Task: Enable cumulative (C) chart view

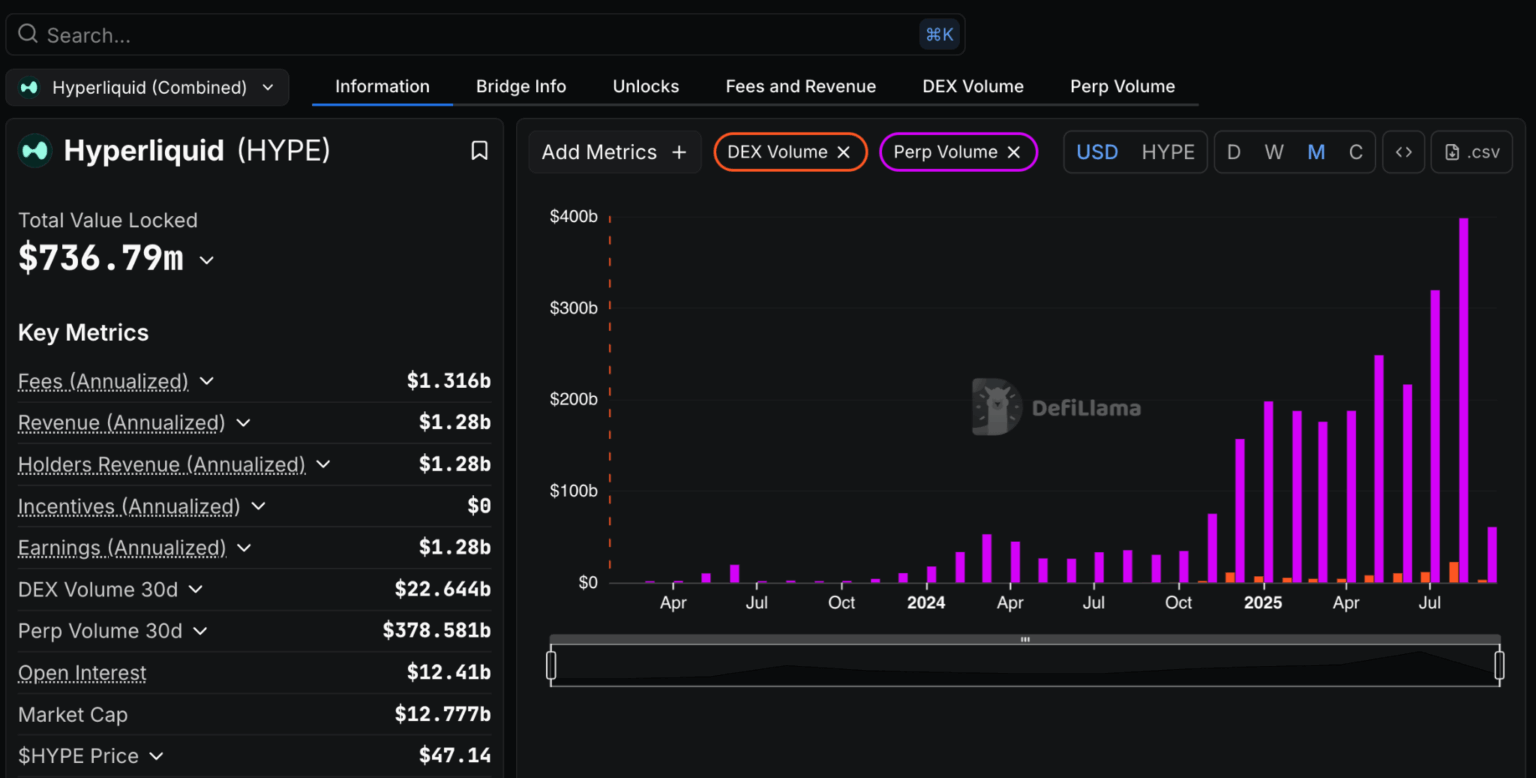Action: 1356,151
